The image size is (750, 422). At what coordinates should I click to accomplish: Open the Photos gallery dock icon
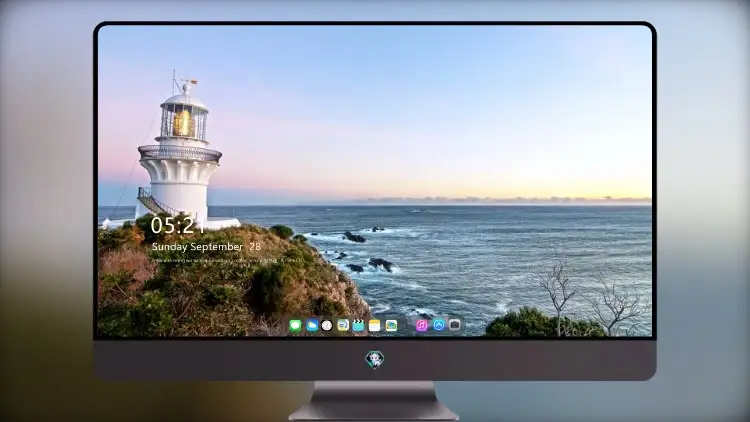point(391,326)
